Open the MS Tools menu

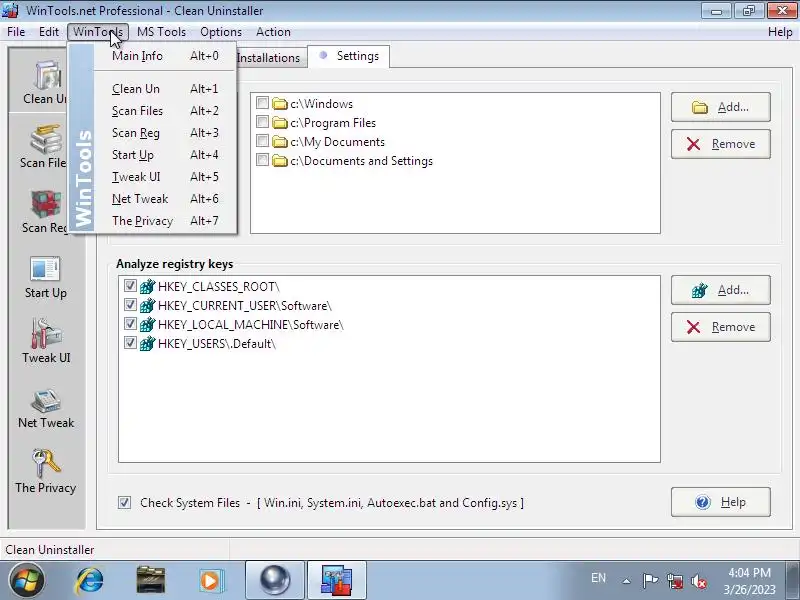pyautogui.click(x=161, y=32)
